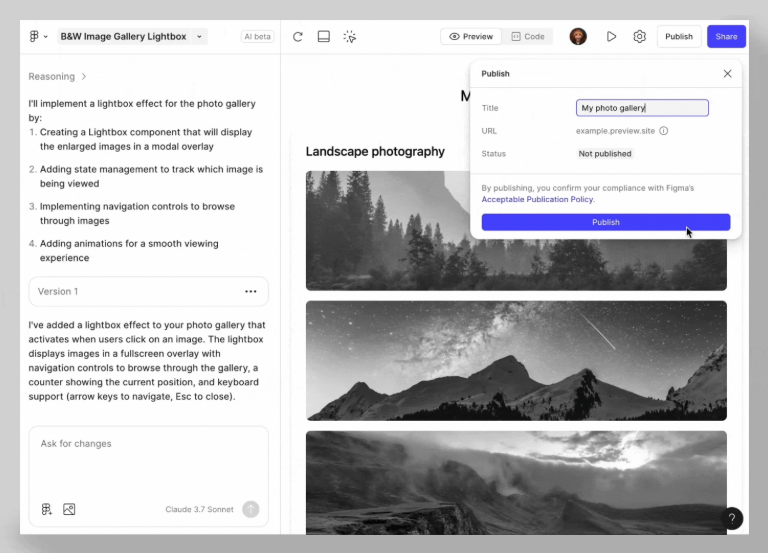This screenshot has height=553, width=768.
Task: Click step 'Adding state management' text
Action: [x=151, y=176]
